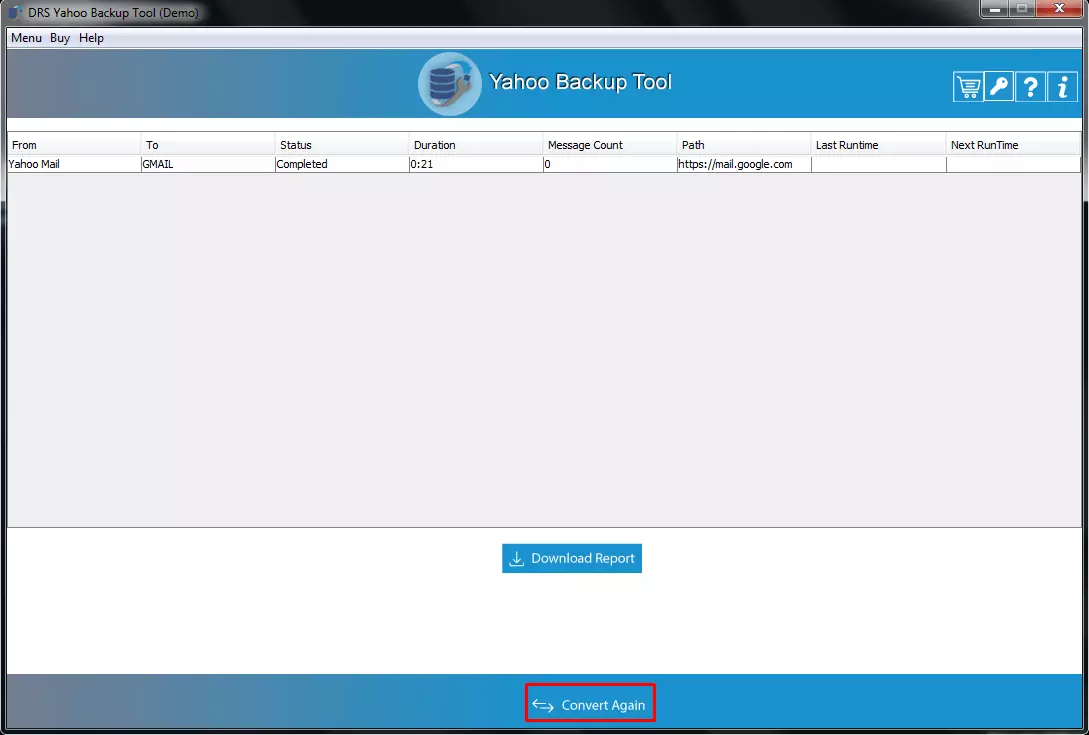Click the Duration column header
Screen dimensions: 1089x735
[476, 144]
